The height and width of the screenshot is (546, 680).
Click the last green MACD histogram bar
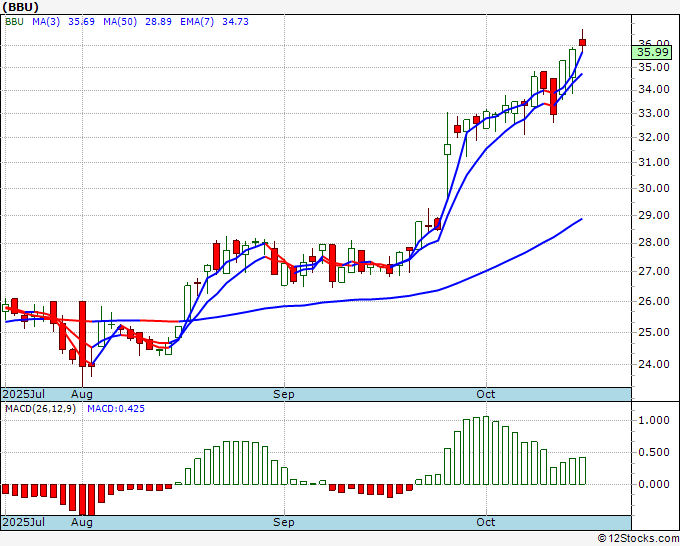point(582,471)
